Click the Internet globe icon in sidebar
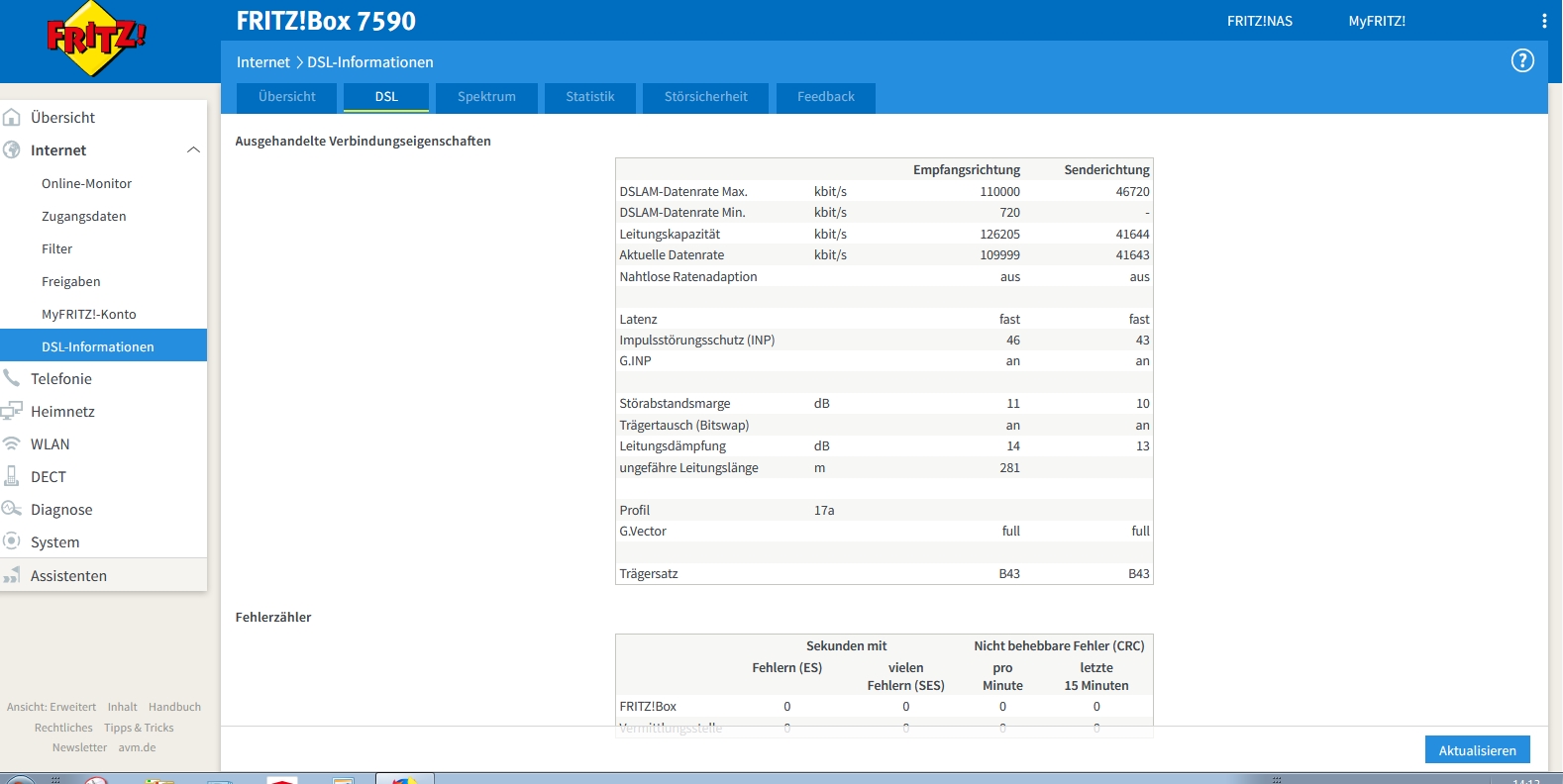Viewport: 1563px width, 784px height. 12,150
